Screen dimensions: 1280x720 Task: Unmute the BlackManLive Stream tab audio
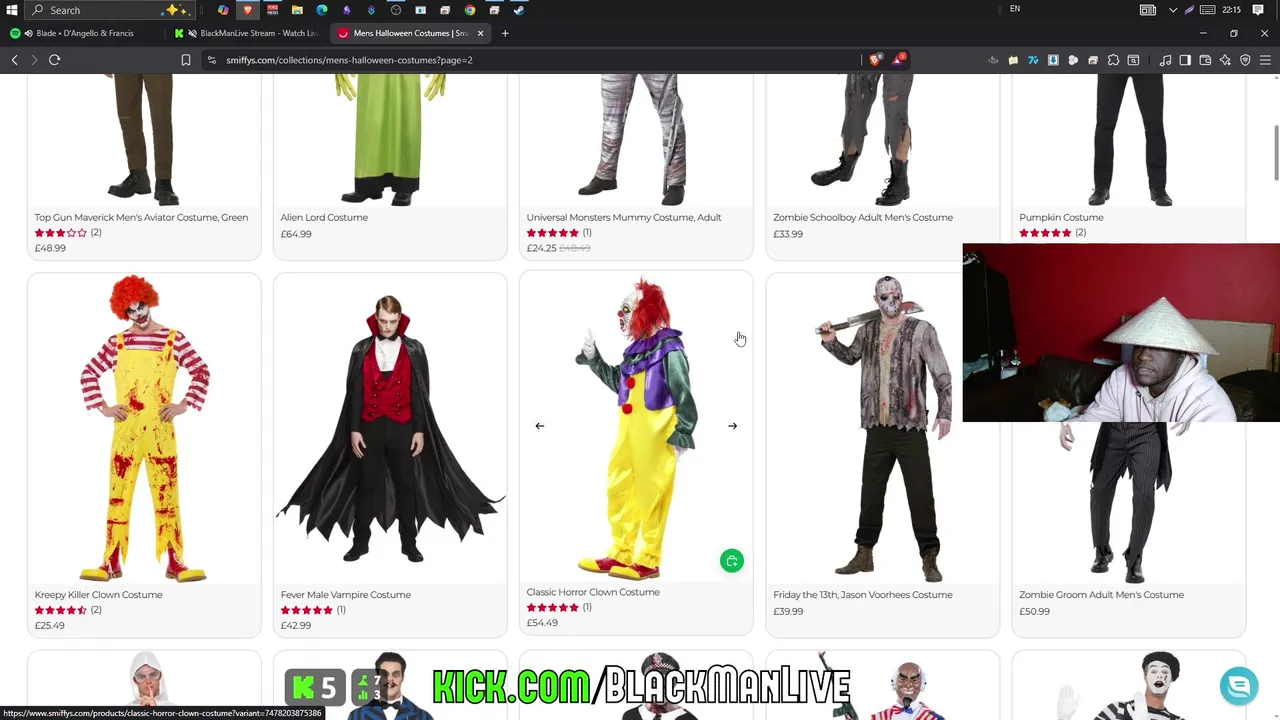click(193, 33)
